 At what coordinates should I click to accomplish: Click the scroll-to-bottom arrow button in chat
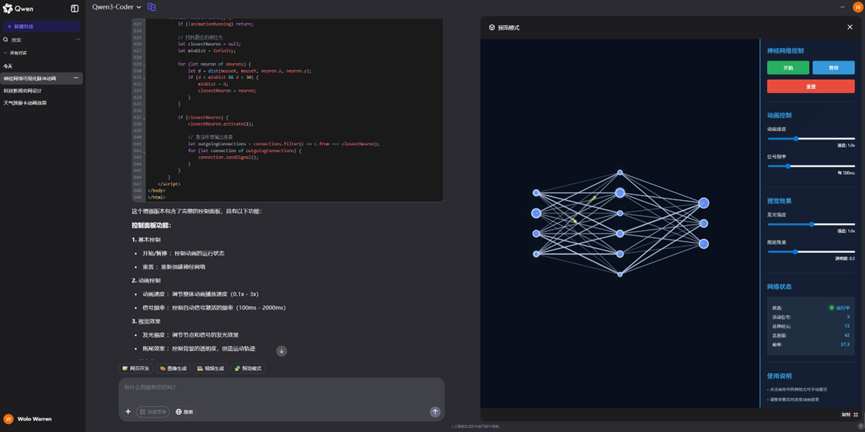tap(281, 351)
